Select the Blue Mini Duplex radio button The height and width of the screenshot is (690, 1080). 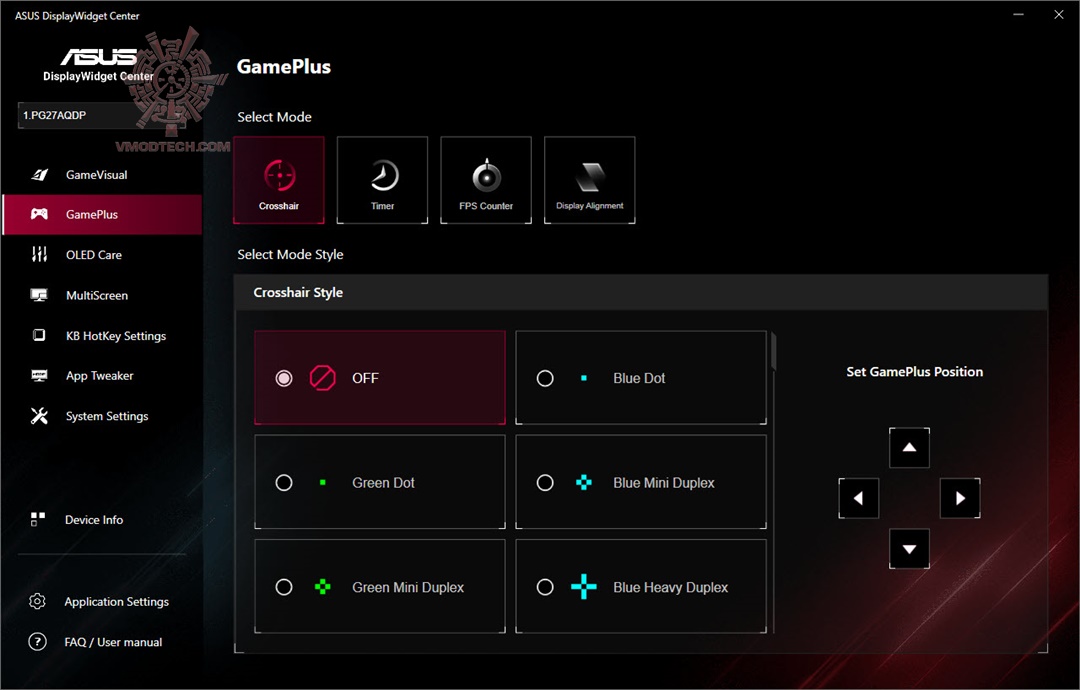click(x=545, y=483)
